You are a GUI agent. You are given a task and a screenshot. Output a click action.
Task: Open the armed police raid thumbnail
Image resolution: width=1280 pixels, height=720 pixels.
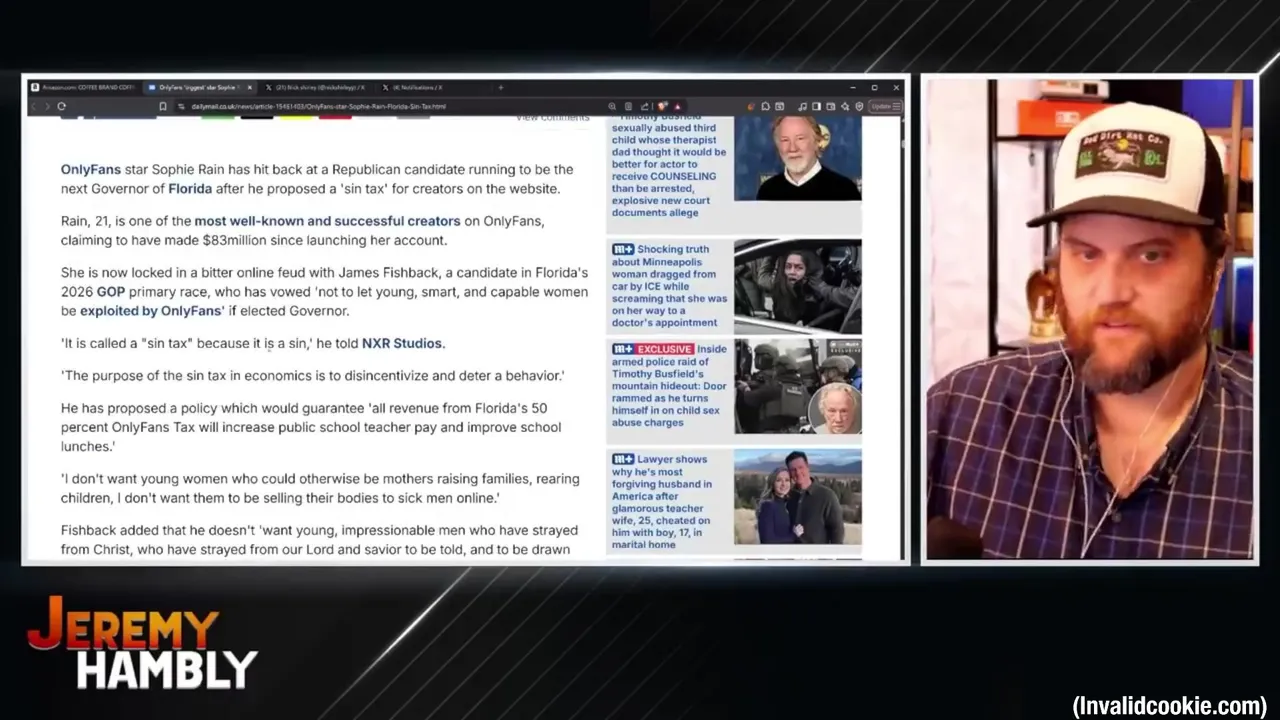(x=798, y=386)
